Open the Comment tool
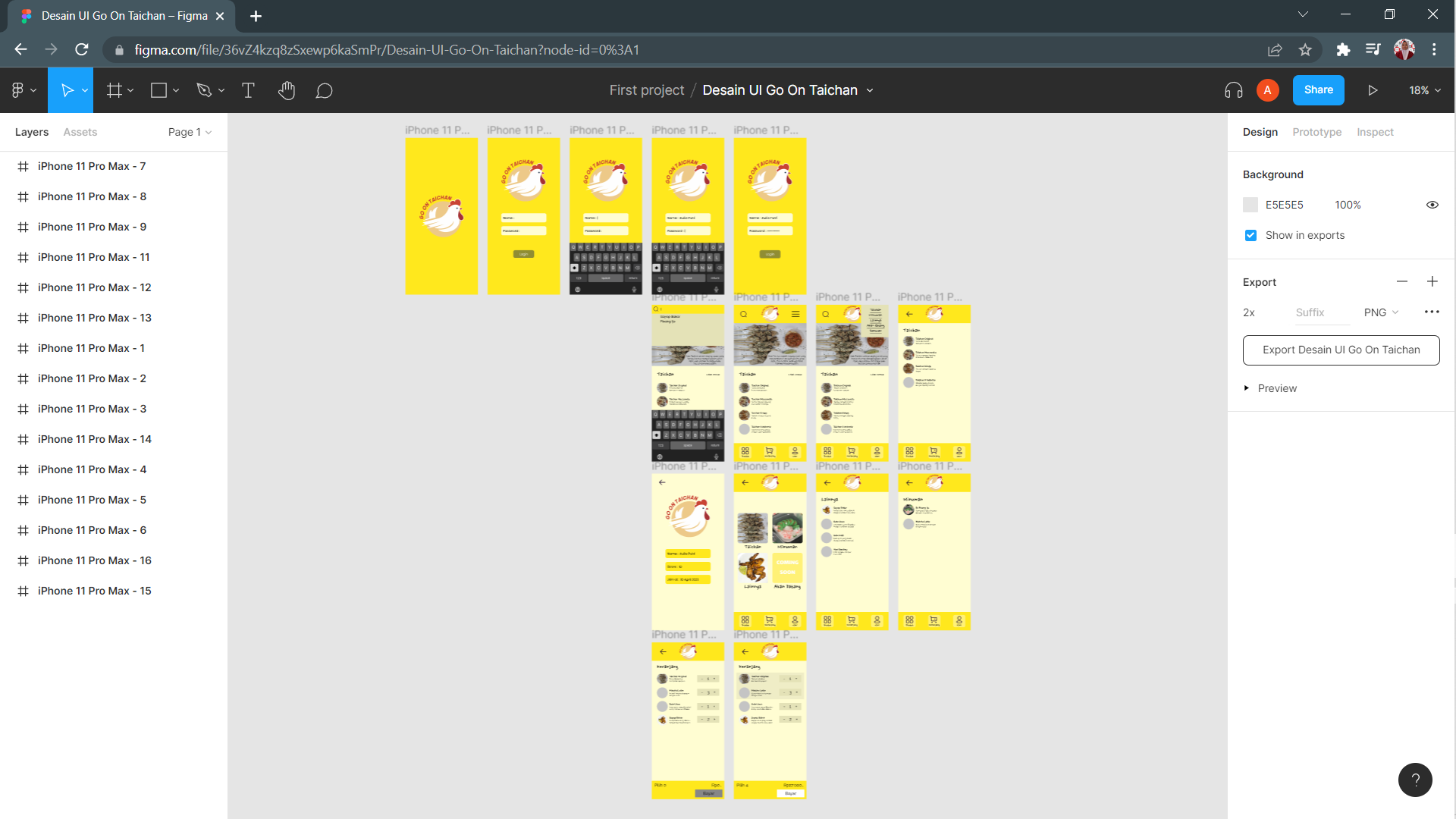The width and height of the screenshot is (1456, 819). 324,90
